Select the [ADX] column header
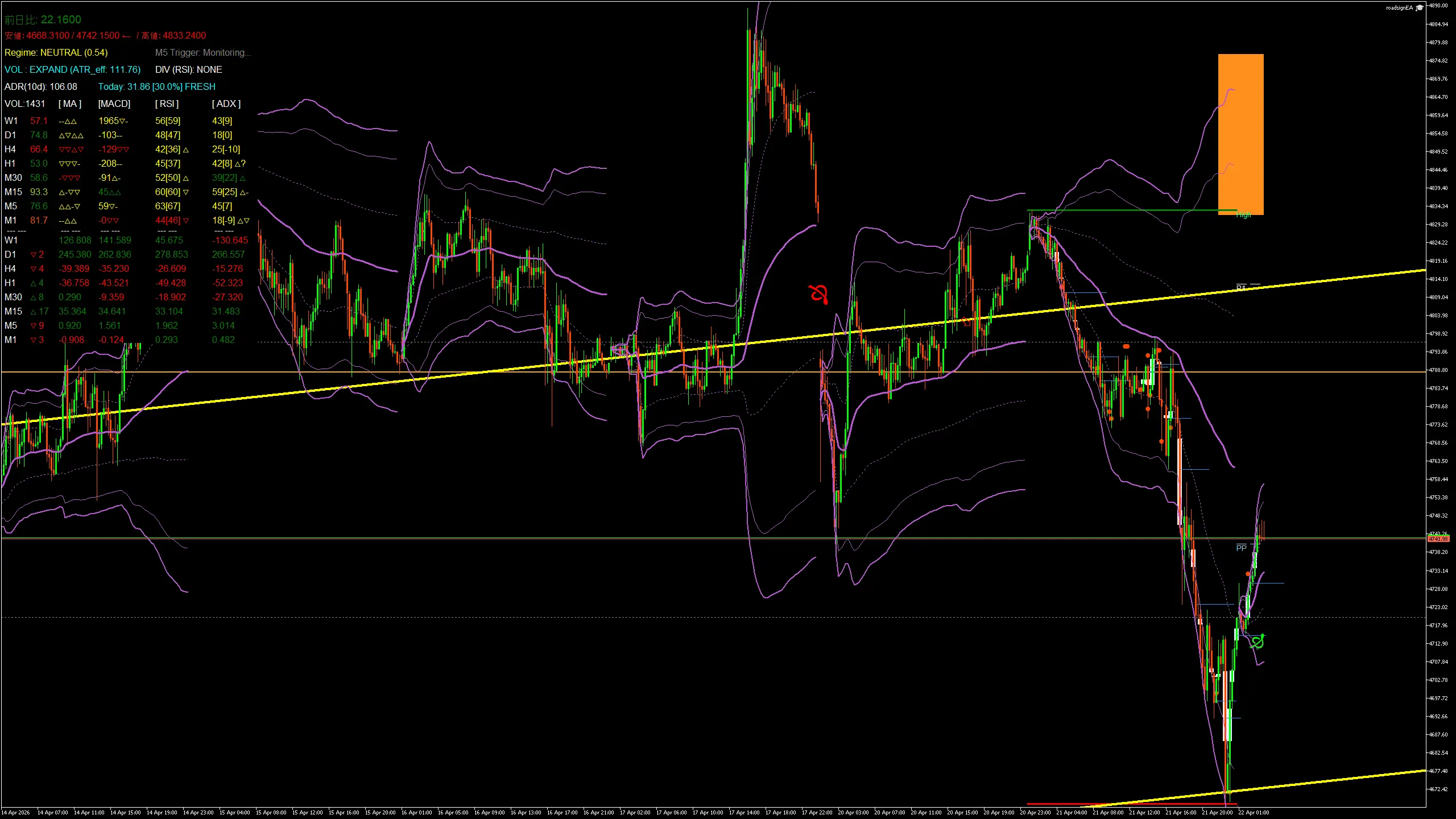1456x819 pixels. pyautogui.click(x=227, y=104)
